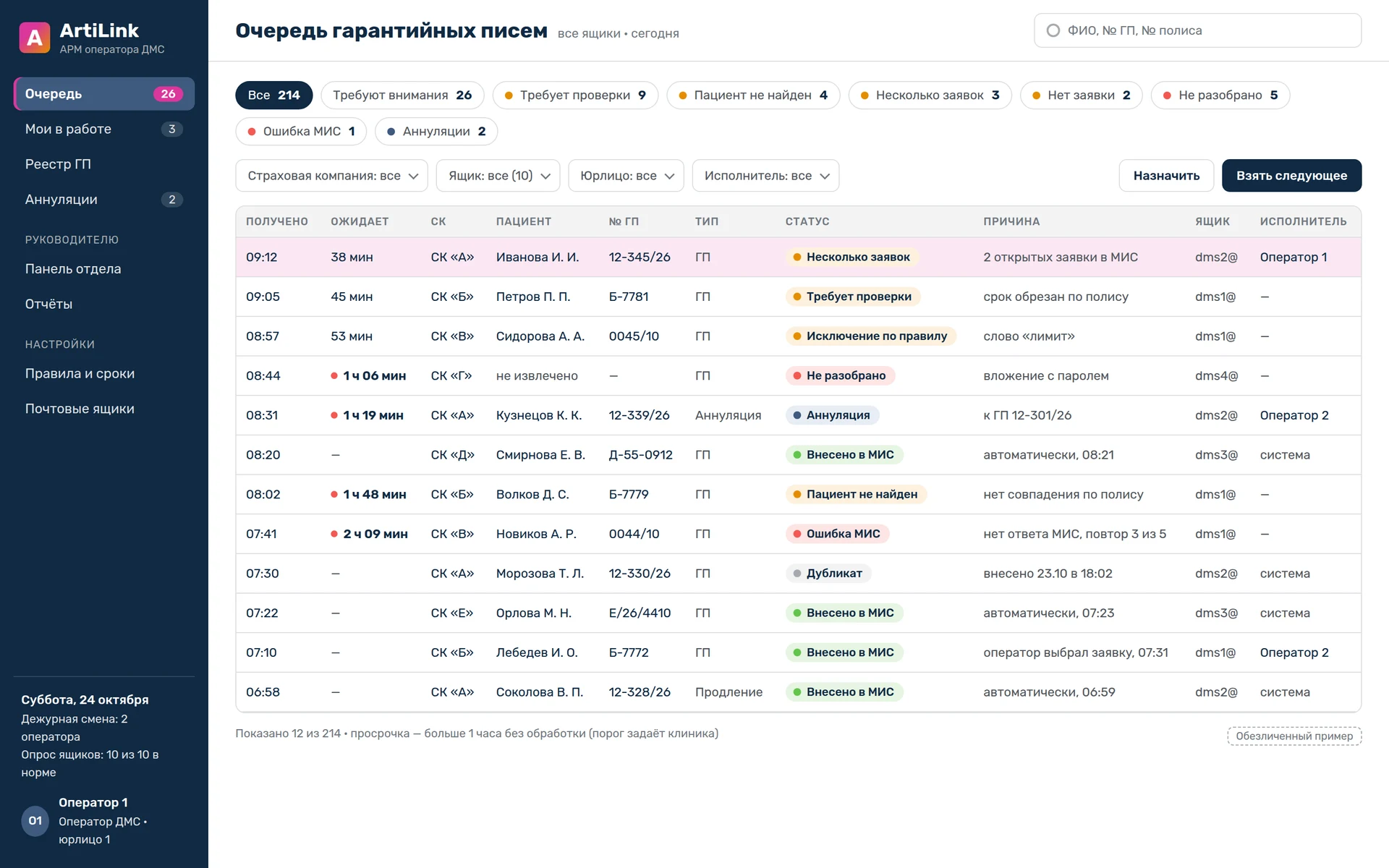Click the search magnifier icon

[1053, 30]
